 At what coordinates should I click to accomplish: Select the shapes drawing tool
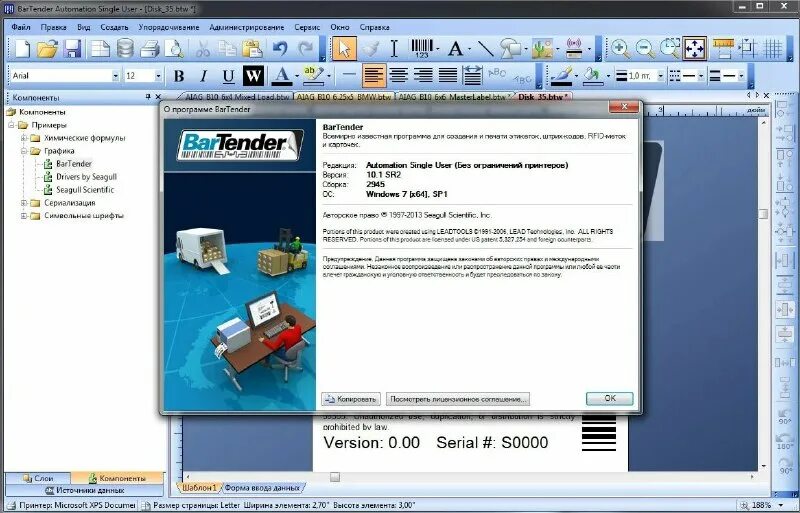pos(510,49)
